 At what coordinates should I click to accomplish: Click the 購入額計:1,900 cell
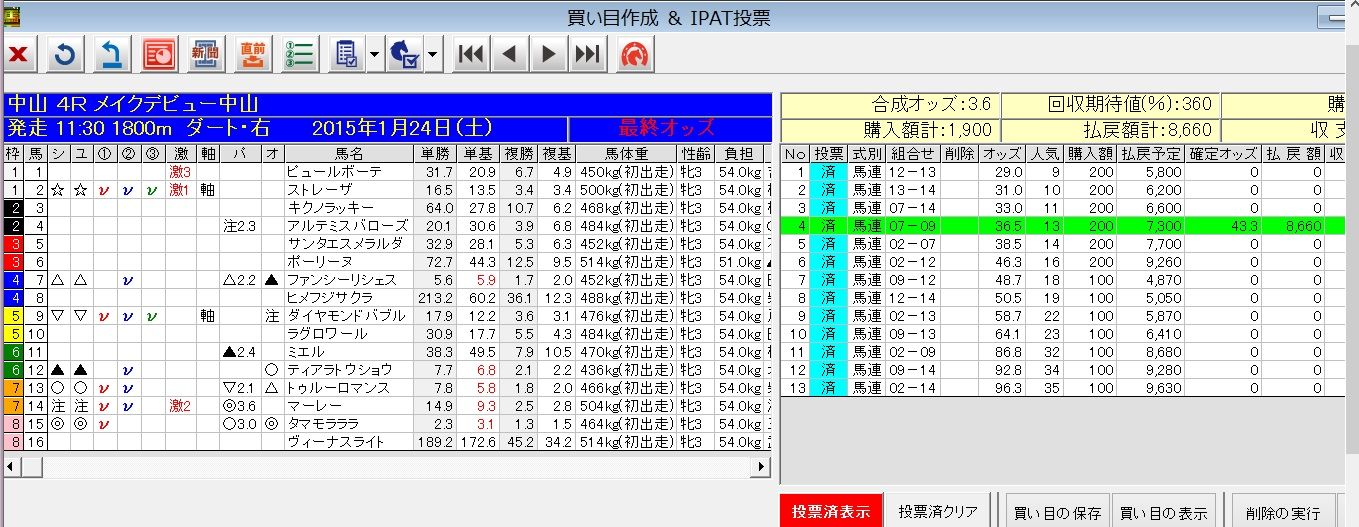point(889,129)
